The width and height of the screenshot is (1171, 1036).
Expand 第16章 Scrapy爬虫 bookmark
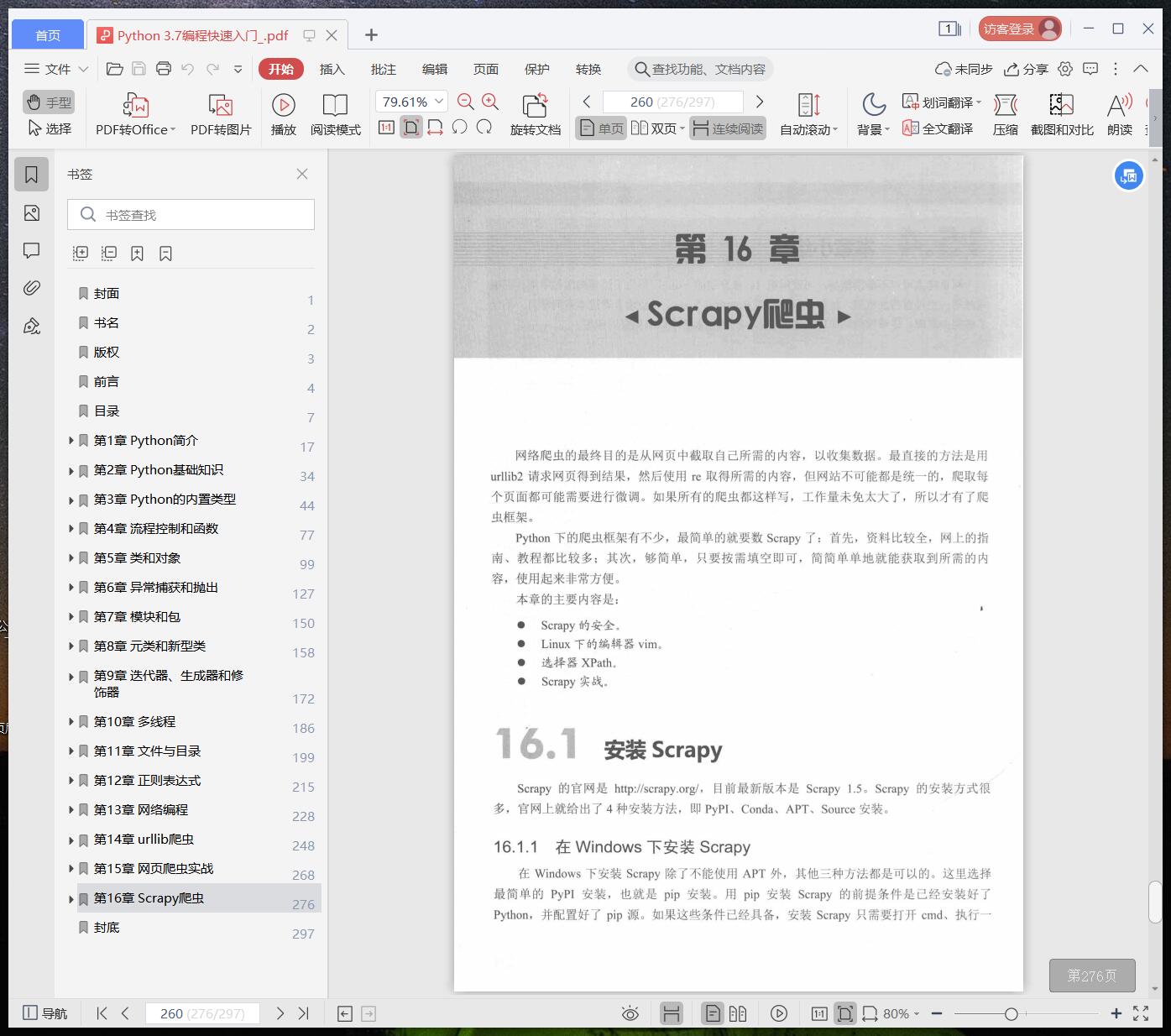(71, 898)
